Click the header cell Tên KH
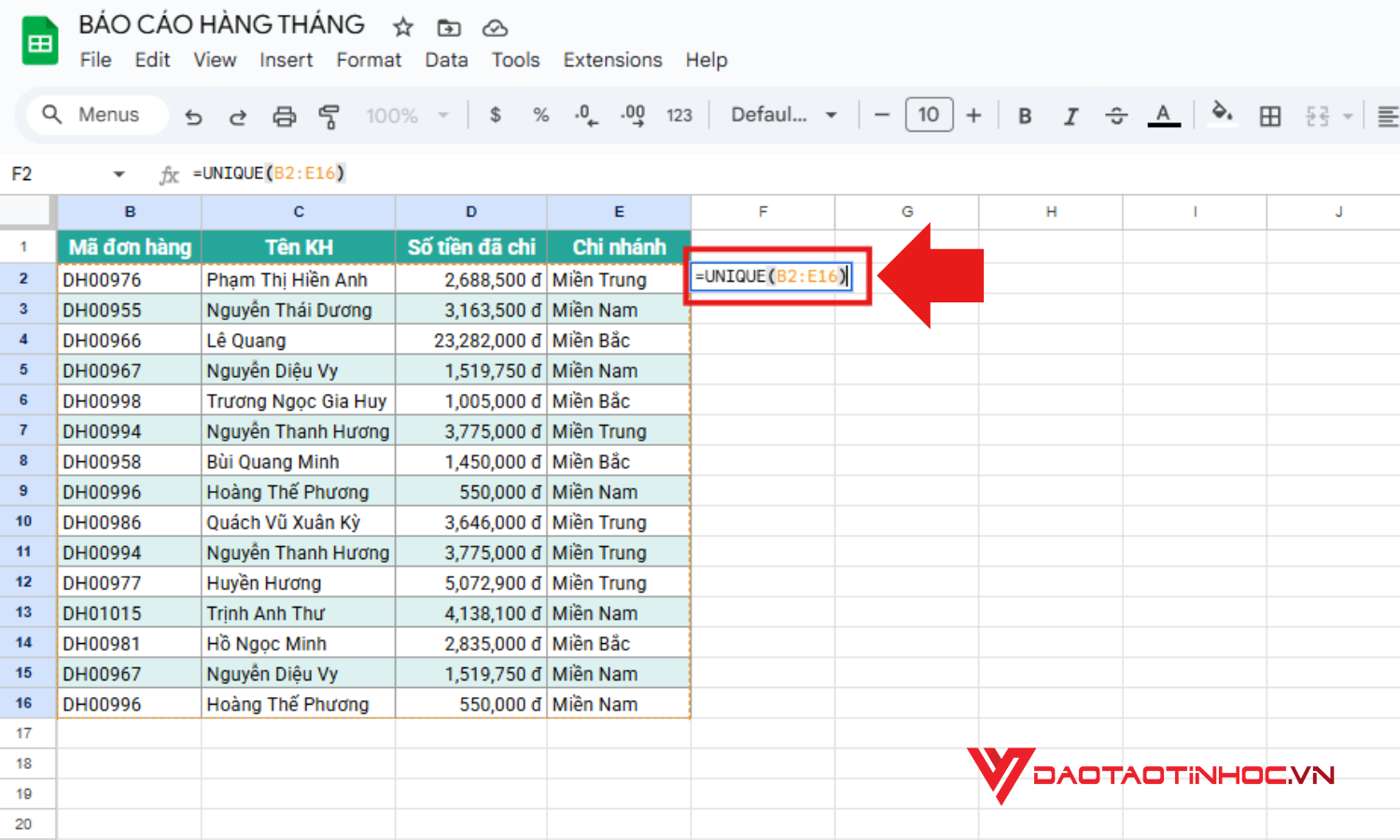The height and width of the screenshot is (840, 1400). click(x=299, y=247)
